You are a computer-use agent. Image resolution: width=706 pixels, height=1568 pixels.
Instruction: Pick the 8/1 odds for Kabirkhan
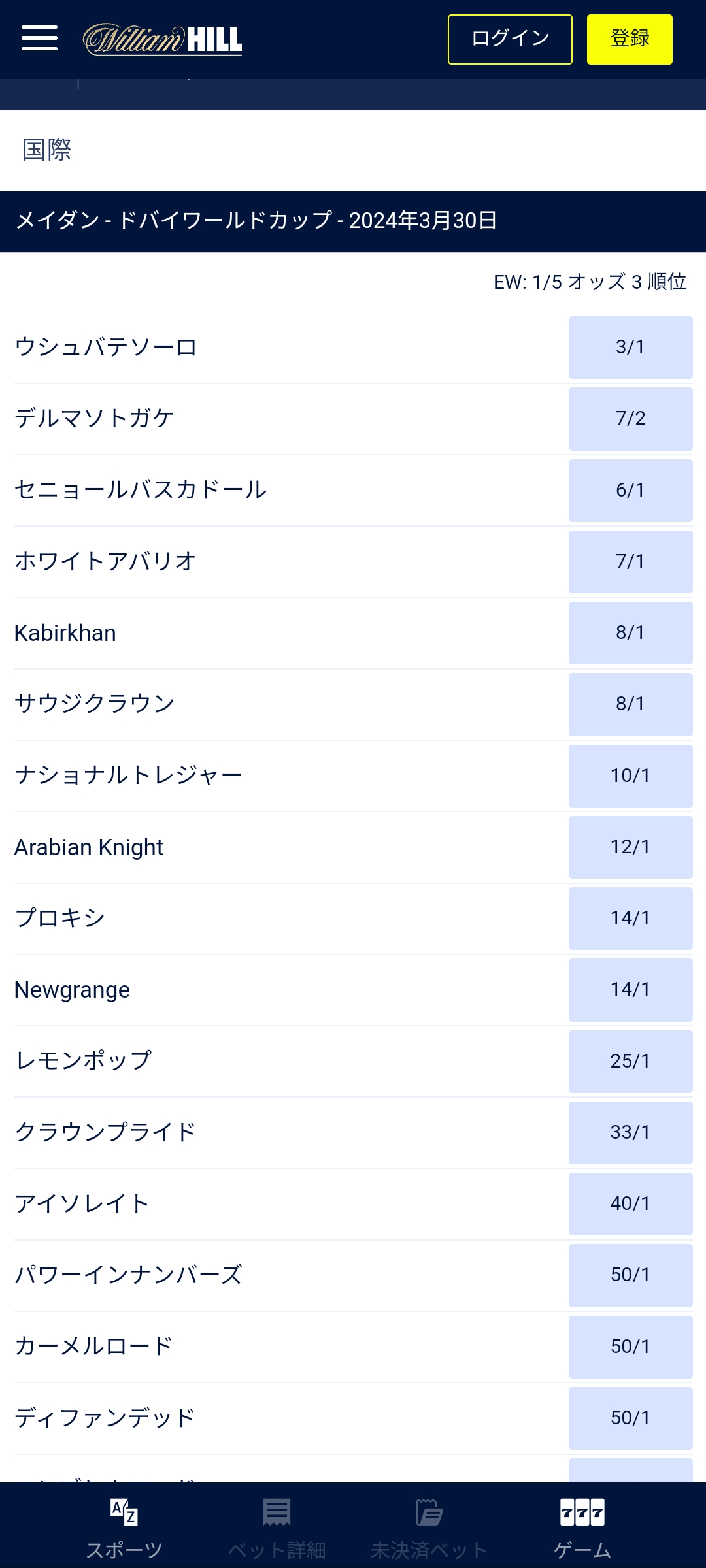pyautogui.click(x=630, y=632)
